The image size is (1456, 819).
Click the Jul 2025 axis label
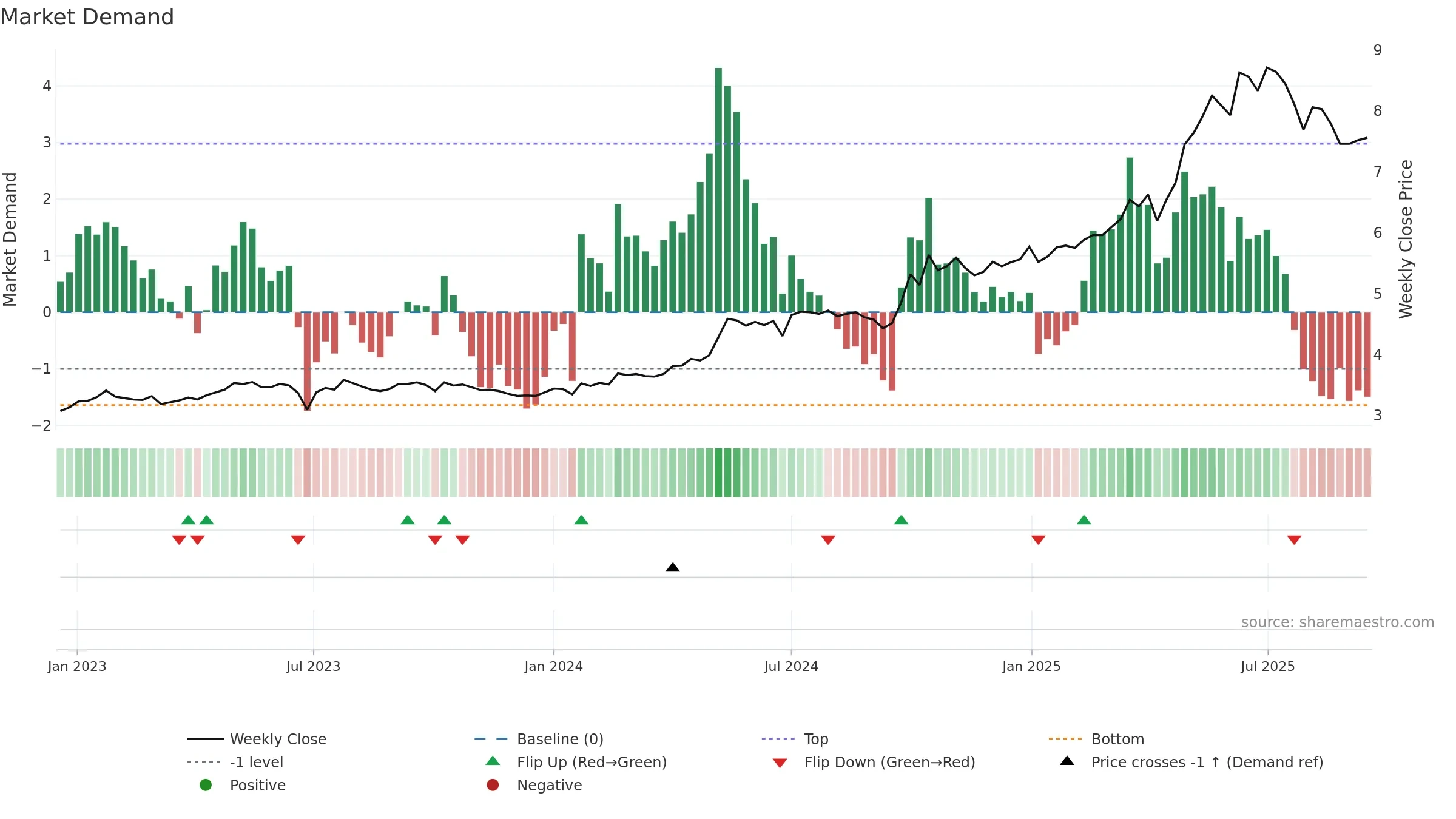(x=1268, y=666)
